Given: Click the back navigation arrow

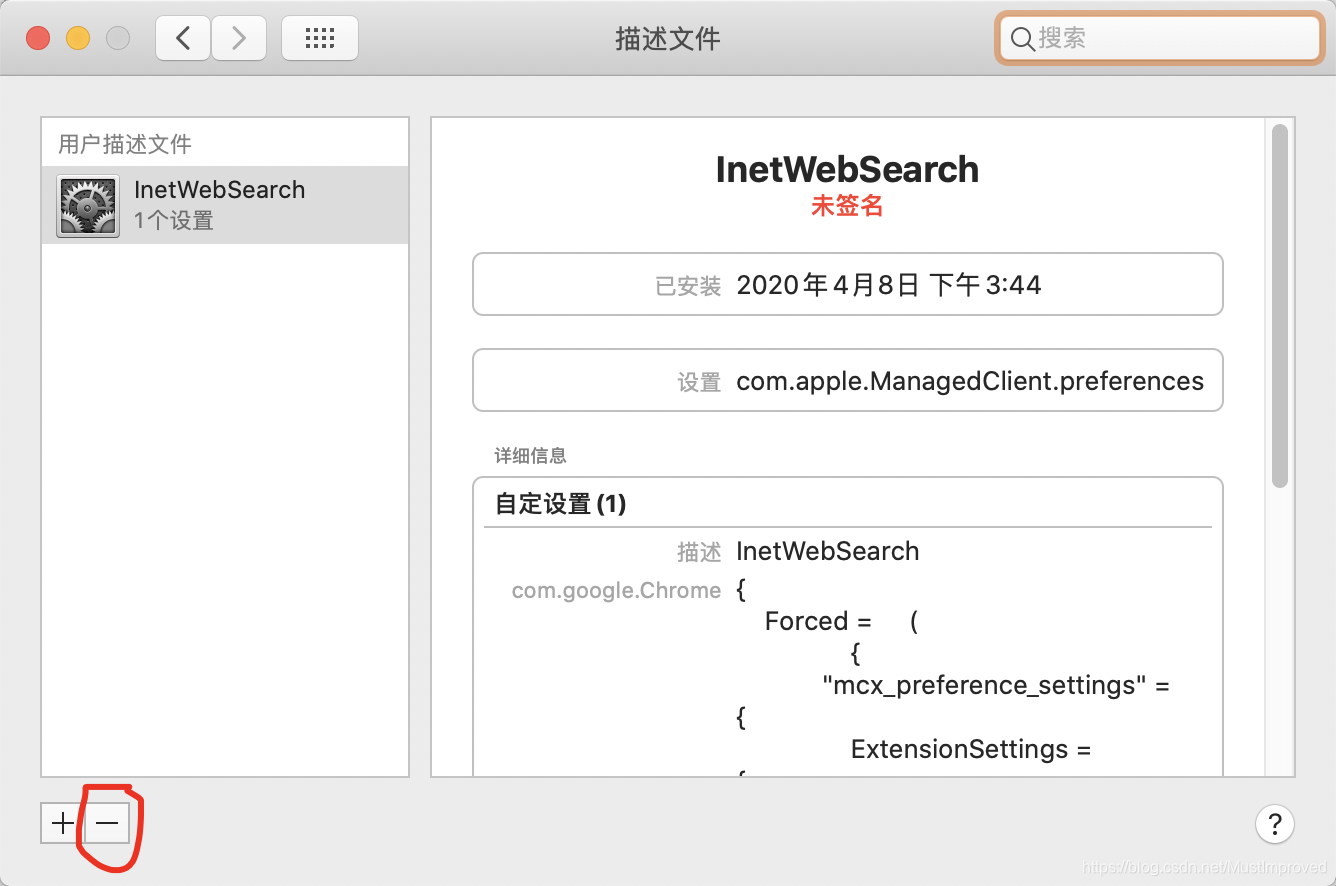Looking at the screenshot, I should click(x=183, y=38).
